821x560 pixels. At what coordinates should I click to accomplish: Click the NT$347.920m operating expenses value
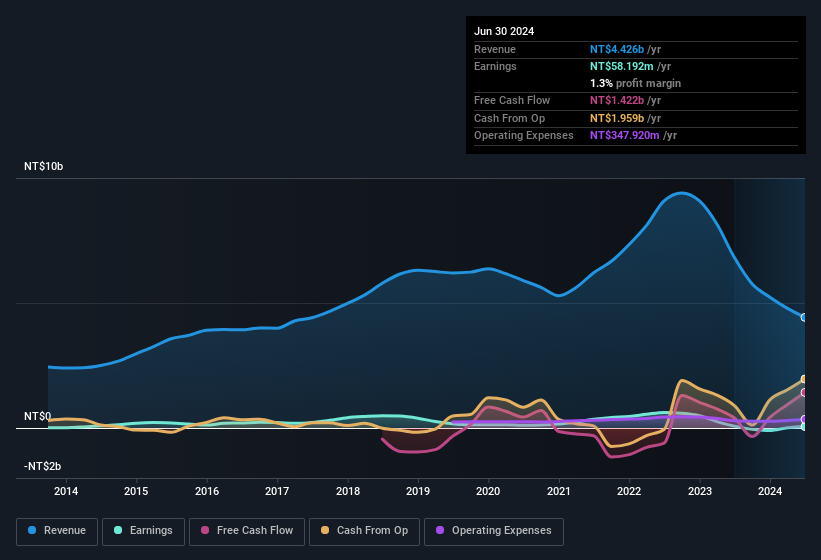point(625,136)
